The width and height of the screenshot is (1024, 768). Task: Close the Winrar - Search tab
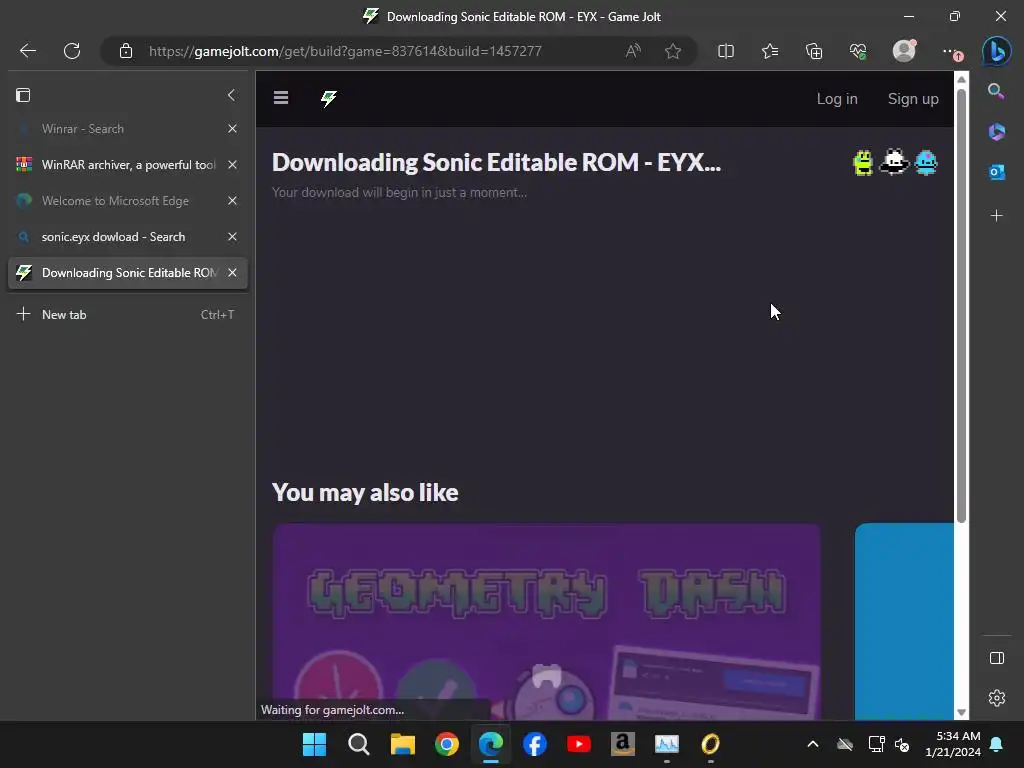pyautogui.click(x=232, y=129)
